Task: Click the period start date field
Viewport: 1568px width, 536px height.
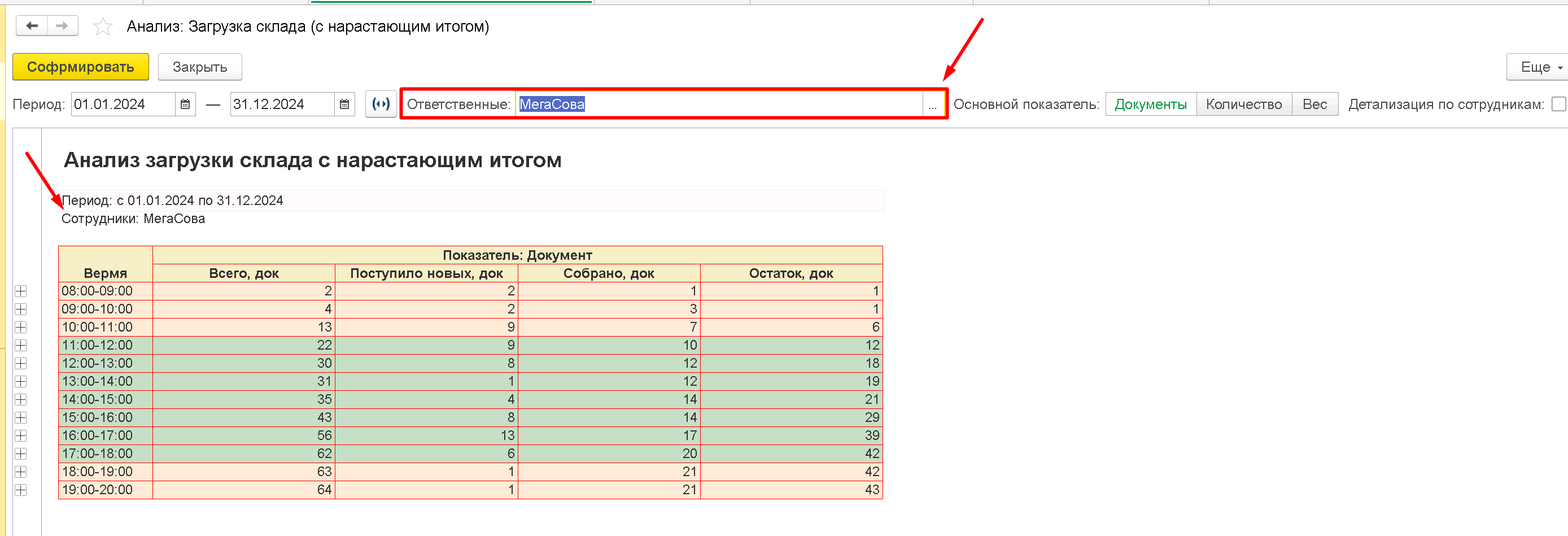Action: coord(124,104)
